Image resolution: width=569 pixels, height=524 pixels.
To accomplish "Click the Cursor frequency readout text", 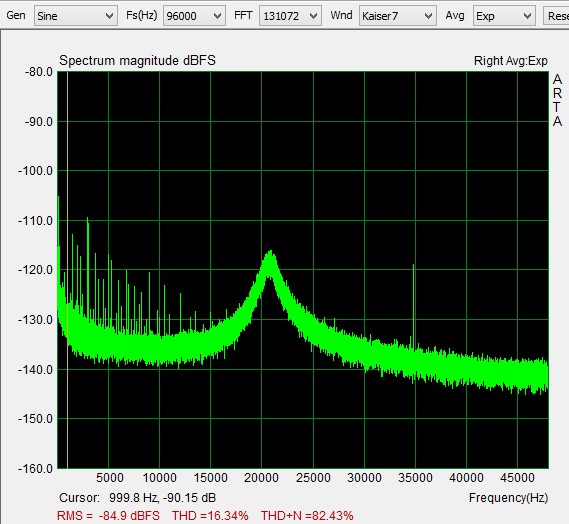I will pyautogui.click(x=138, y=498).
